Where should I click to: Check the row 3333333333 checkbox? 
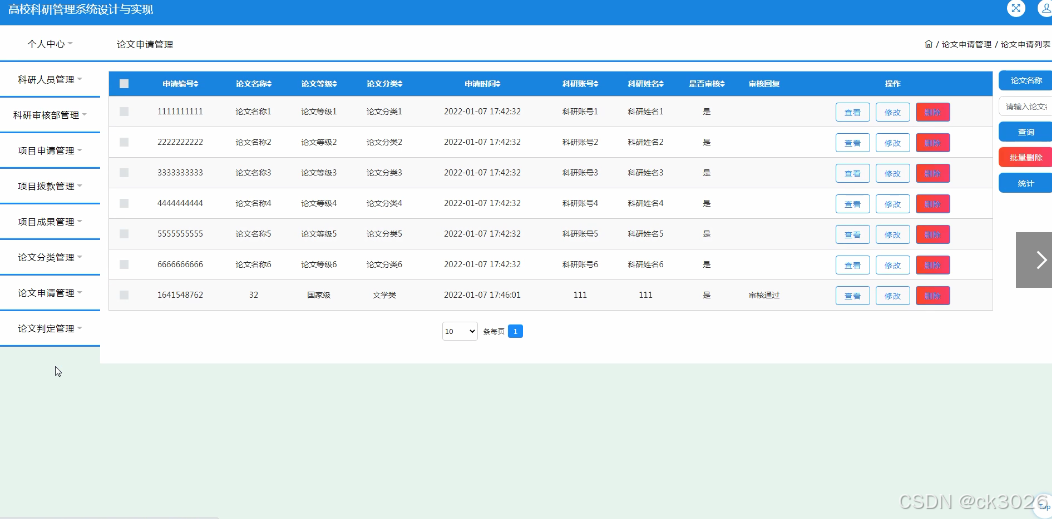coord(124,172)
